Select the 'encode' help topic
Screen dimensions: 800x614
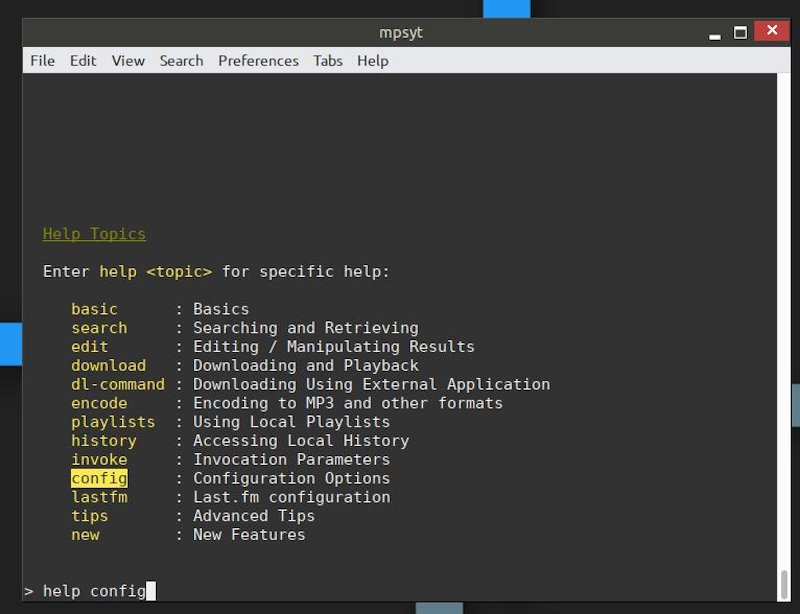[99, 403]
